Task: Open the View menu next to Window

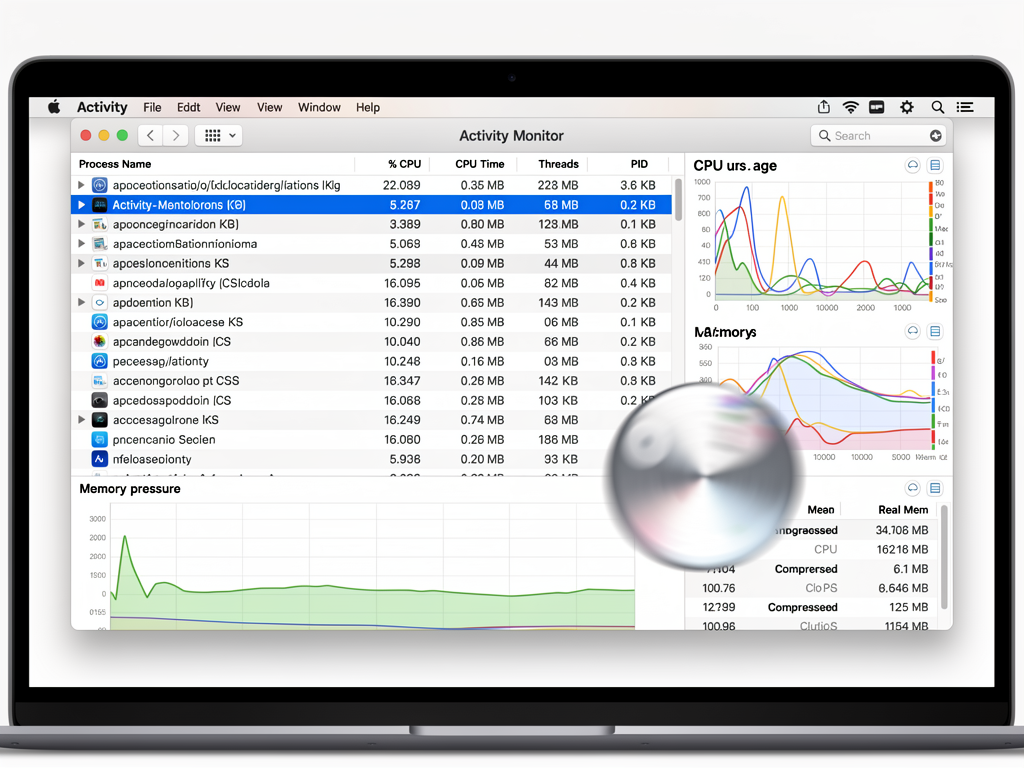Action: (x=269, y=107)
